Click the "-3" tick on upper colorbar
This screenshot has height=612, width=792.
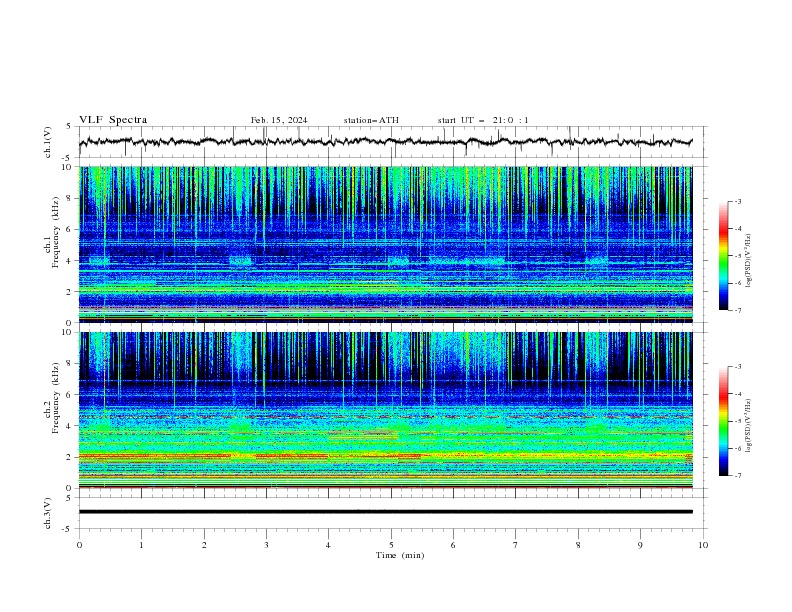737,201
